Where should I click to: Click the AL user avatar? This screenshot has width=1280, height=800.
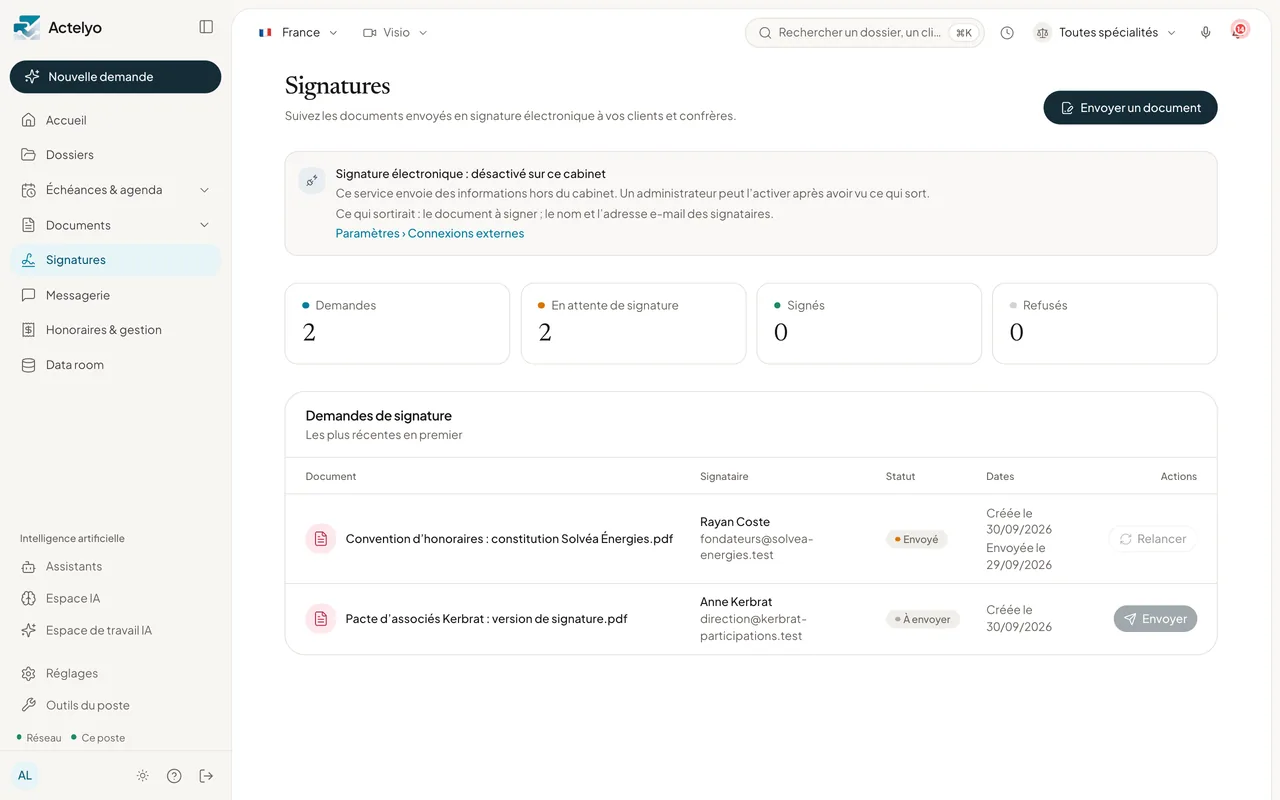coord(25,775)
